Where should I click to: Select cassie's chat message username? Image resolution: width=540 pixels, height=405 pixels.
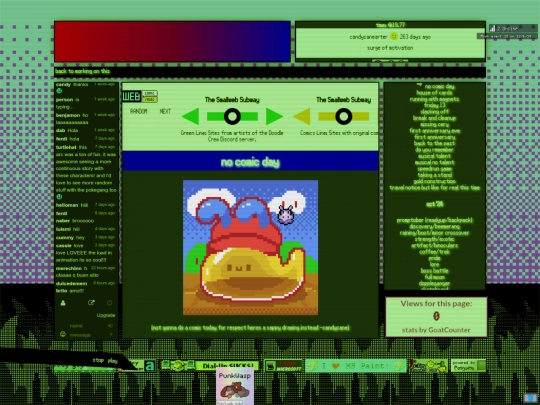63,246
